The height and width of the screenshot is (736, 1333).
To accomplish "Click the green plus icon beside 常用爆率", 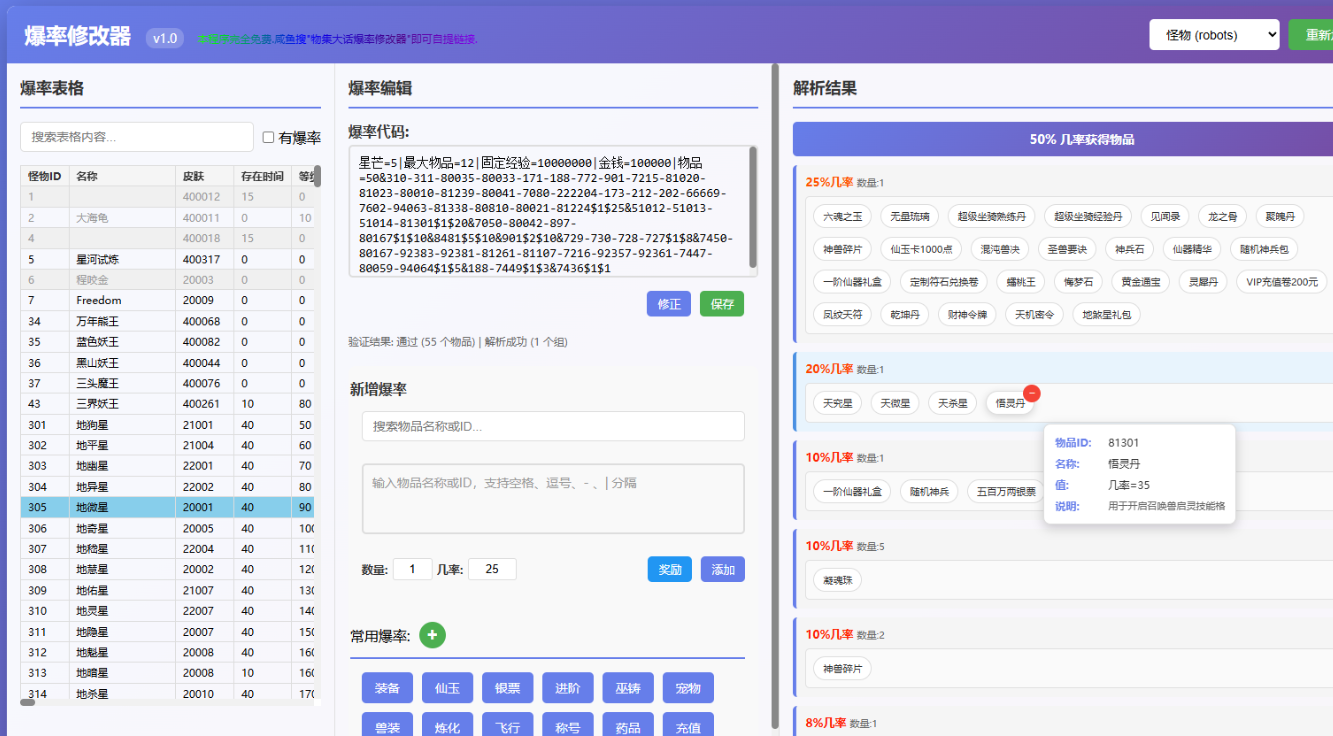I will [431, 635].
